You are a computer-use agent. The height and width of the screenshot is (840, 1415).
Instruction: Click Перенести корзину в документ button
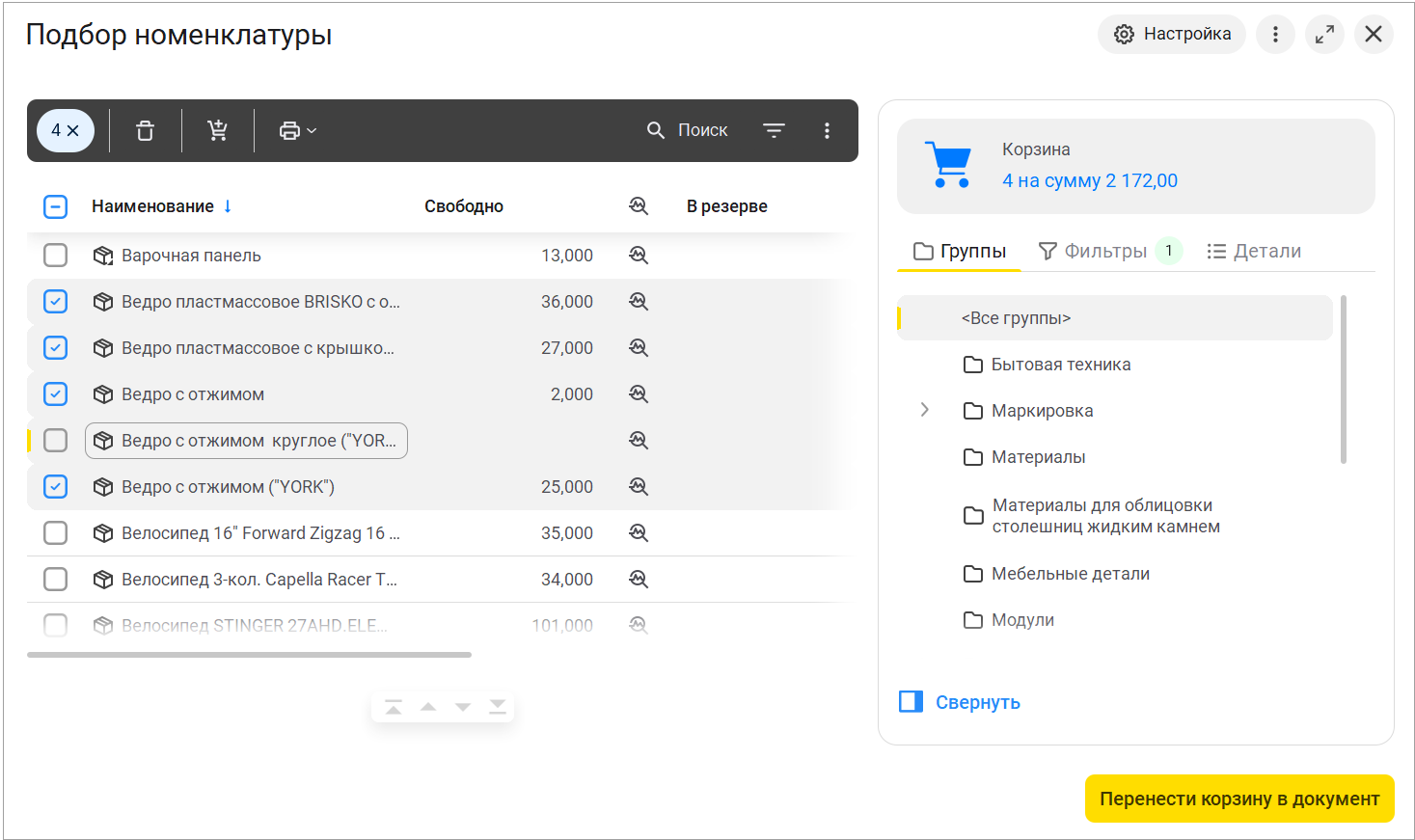1239,799
